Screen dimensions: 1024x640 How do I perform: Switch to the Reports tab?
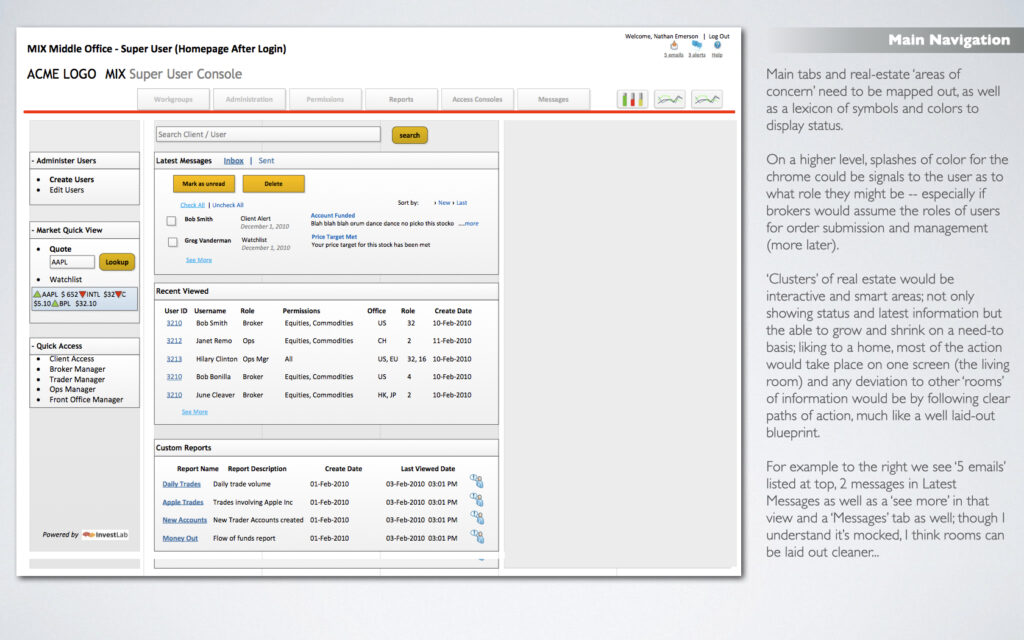point(401,99)
